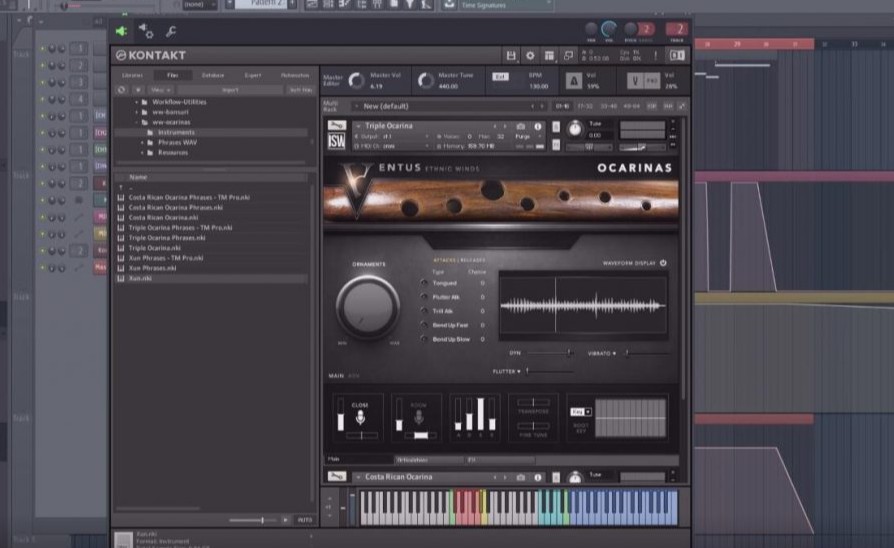Toggle the Triple Ocarina solo button

[x=556, y=127]
